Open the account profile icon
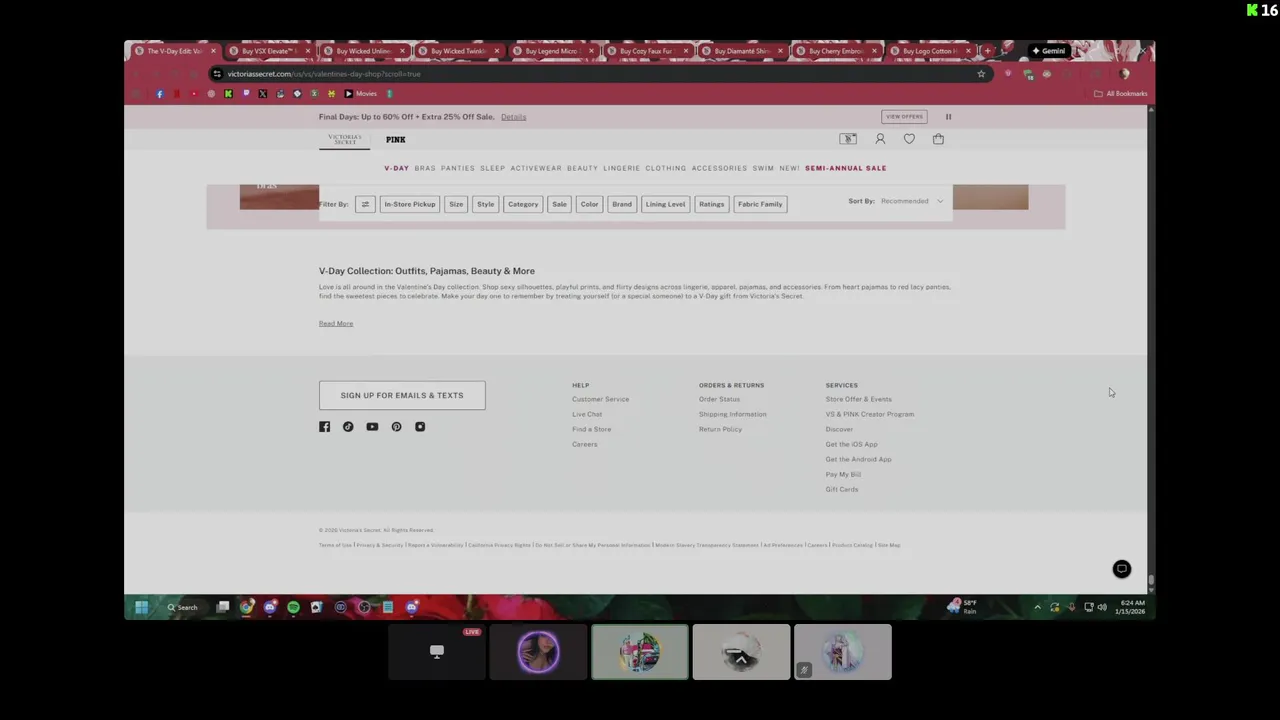1280x720 pixels. coord(880,139)
